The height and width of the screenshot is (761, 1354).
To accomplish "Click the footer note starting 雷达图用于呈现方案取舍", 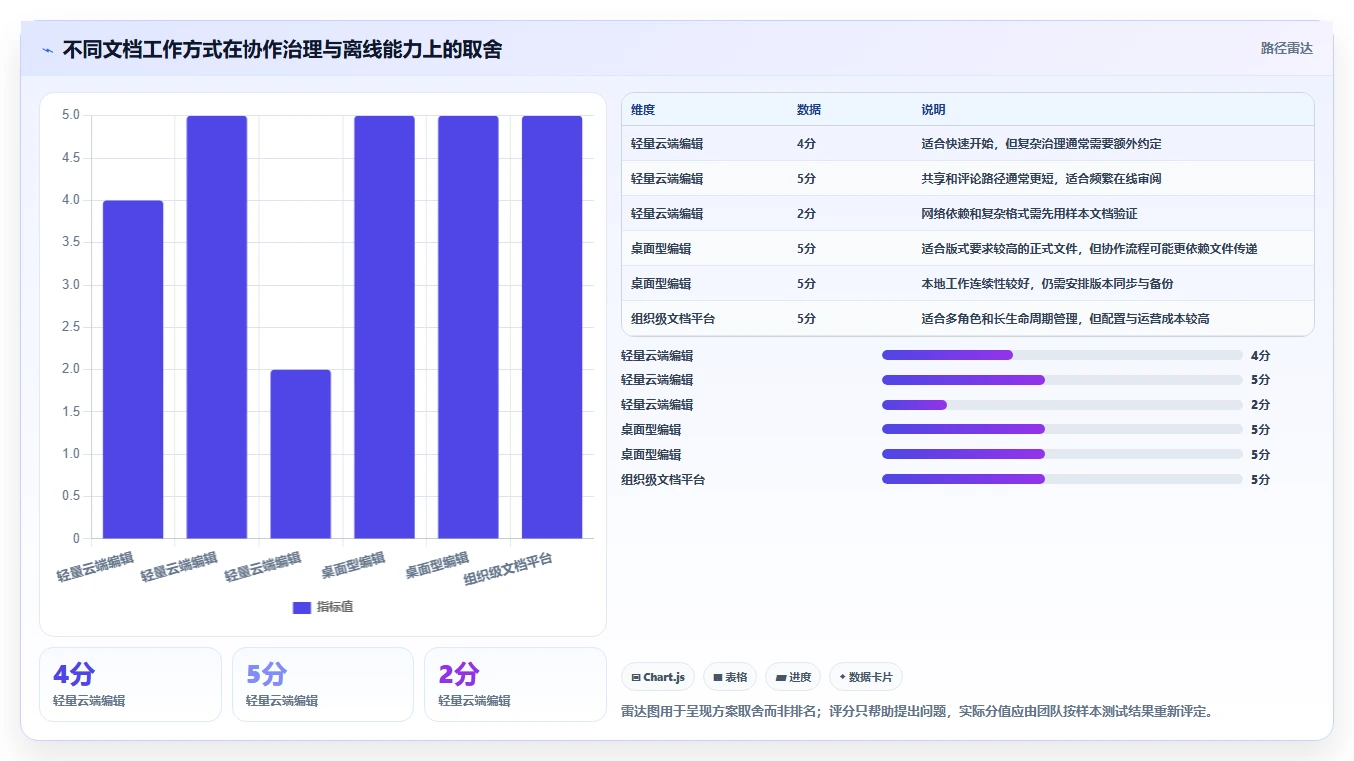I will tap(917, 712).
